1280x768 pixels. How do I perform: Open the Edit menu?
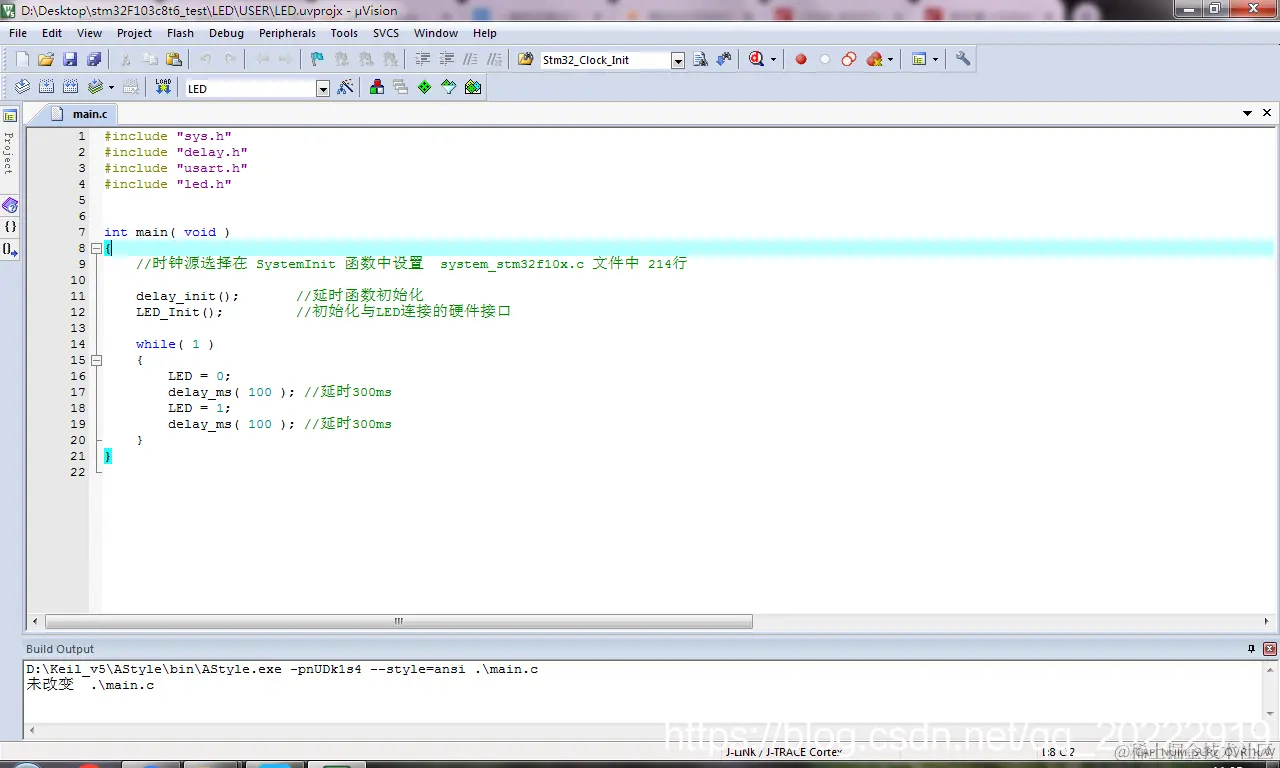coord(52,33)
